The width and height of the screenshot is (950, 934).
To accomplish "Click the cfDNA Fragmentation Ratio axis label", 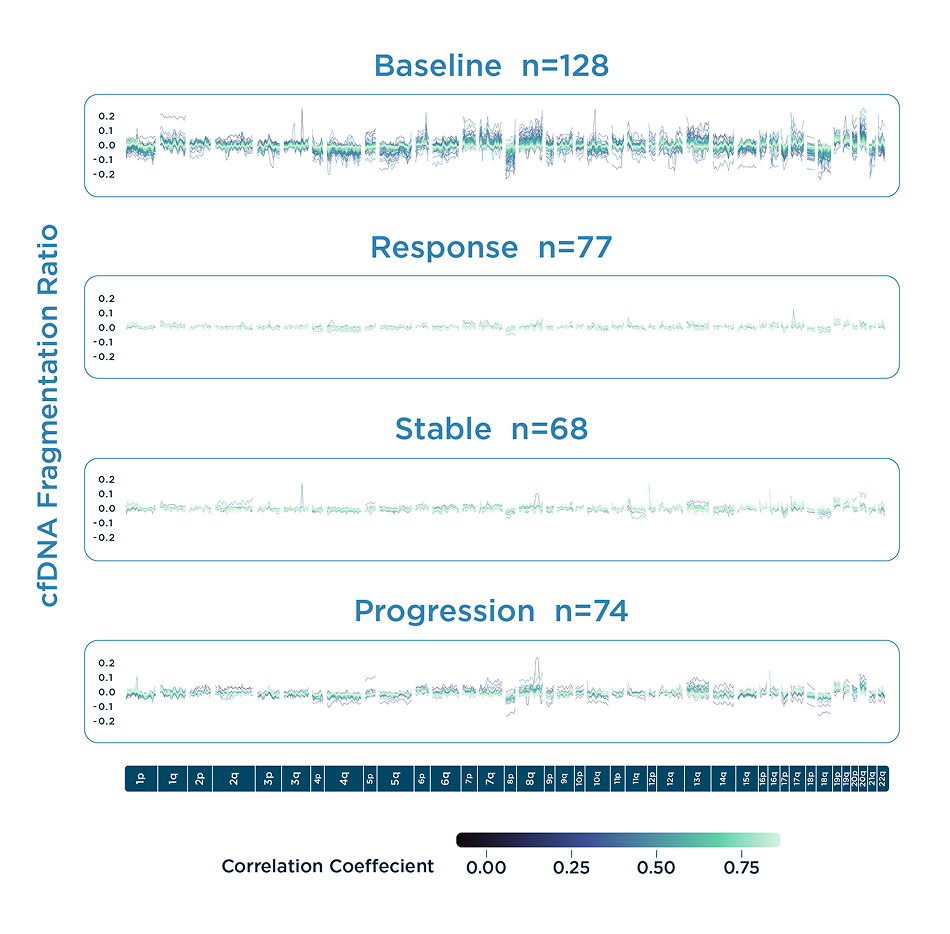I will tap(48, 416).
